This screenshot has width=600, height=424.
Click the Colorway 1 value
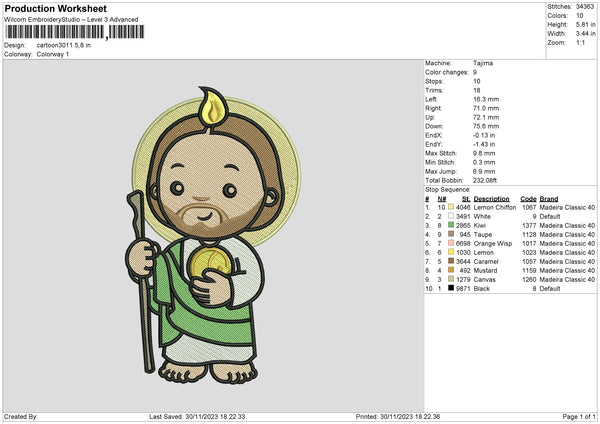click(x=53, y=54)
